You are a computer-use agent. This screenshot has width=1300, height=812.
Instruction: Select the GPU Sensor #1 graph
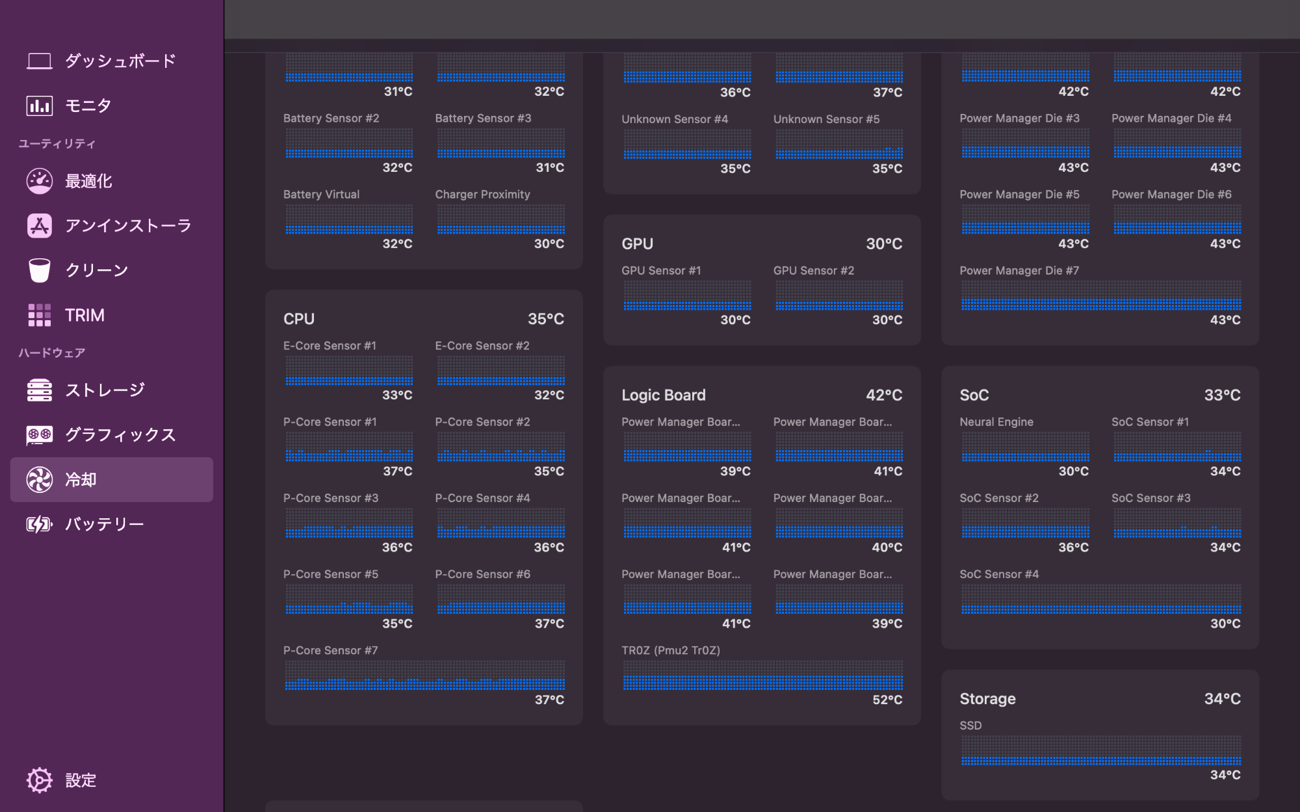click(x=687, y=295)
